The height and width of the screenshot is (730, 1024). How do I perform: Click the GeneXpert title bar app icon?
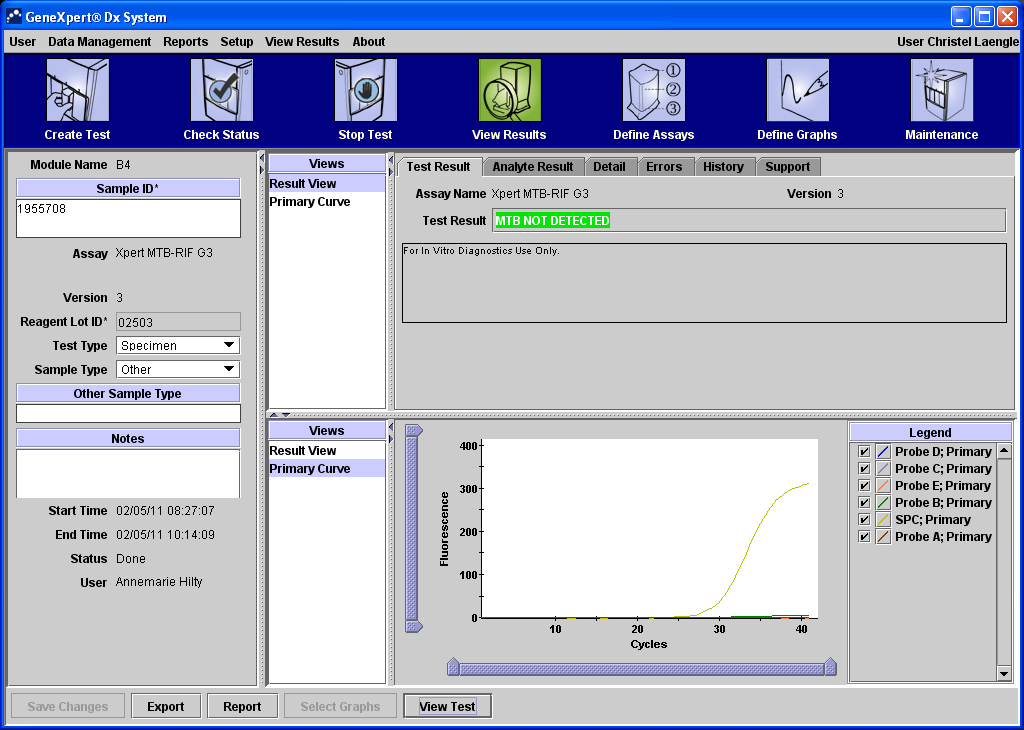tap(14, 17)
